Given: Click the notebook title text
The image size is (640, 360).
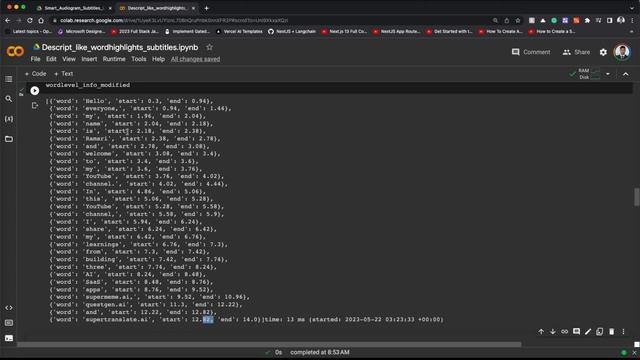Looking at the screenshot, I should 120,47.
